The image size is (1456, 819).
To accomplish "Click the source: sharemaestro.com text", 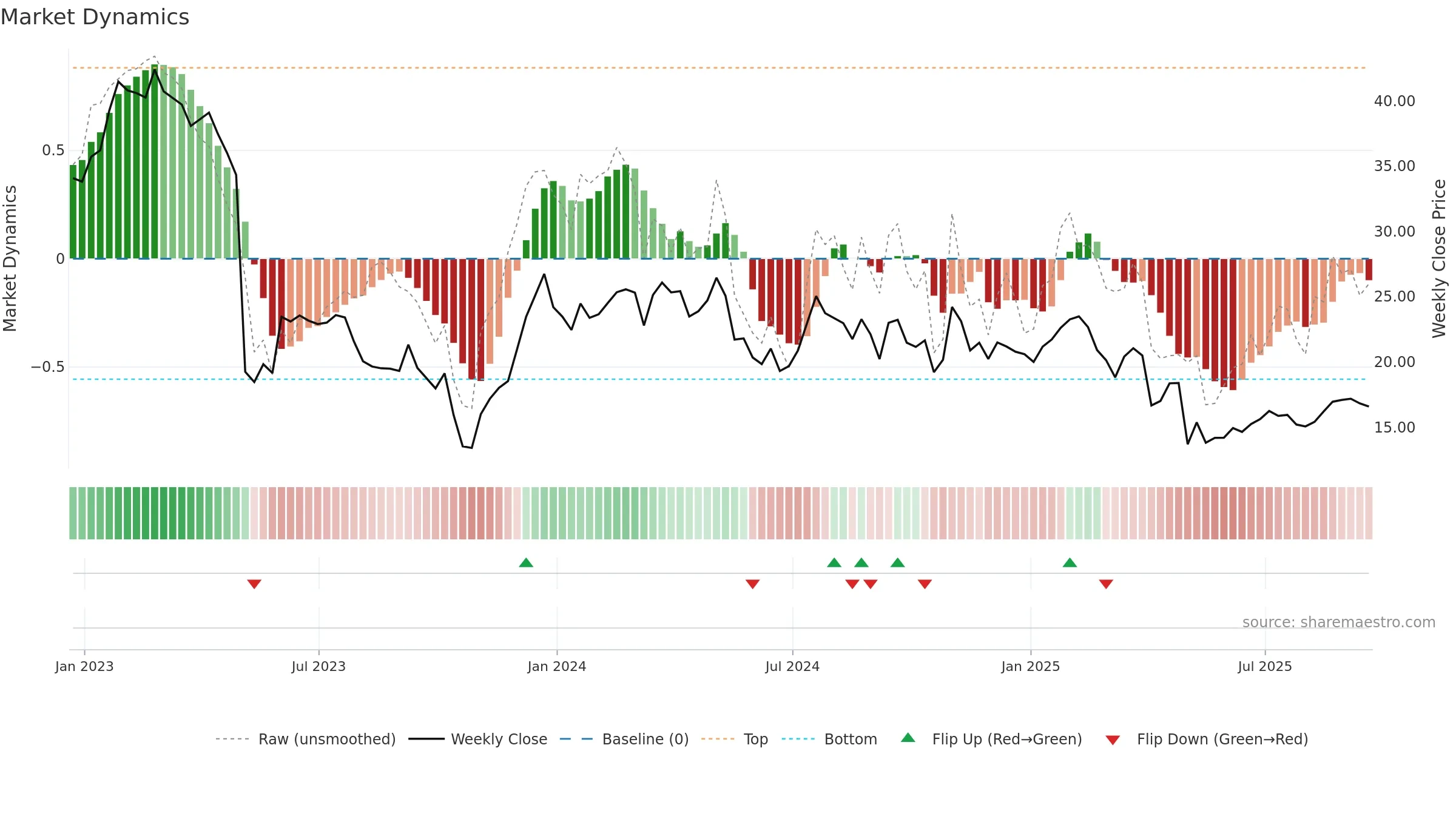I will pyautogui.click(x=1339, y=622).
